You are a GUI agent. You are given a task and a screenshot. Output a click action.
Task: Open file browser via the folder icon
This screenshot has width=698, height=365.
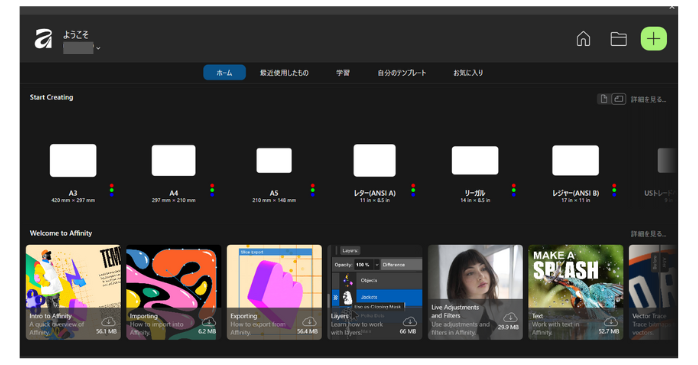coord(618,39)
